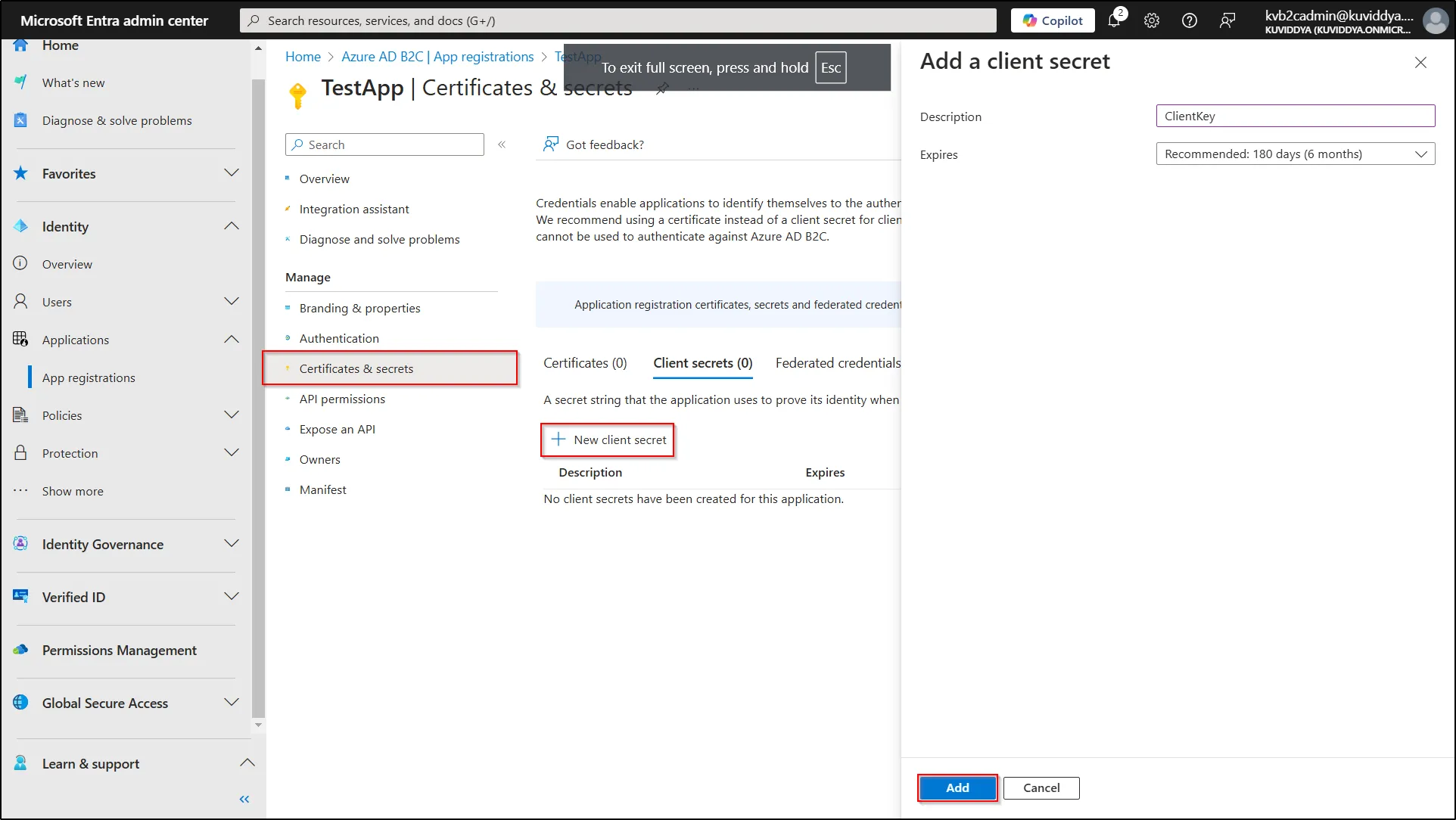
Task: Click the Identity Governance icon
Action: 21,544
